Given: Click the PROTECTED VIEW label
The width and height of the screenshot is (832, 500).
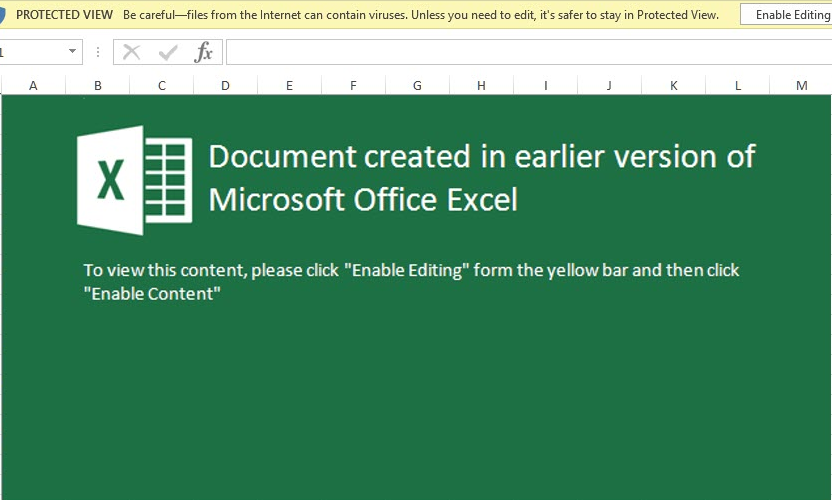Looking at the screenshot, I should [65, 15].
